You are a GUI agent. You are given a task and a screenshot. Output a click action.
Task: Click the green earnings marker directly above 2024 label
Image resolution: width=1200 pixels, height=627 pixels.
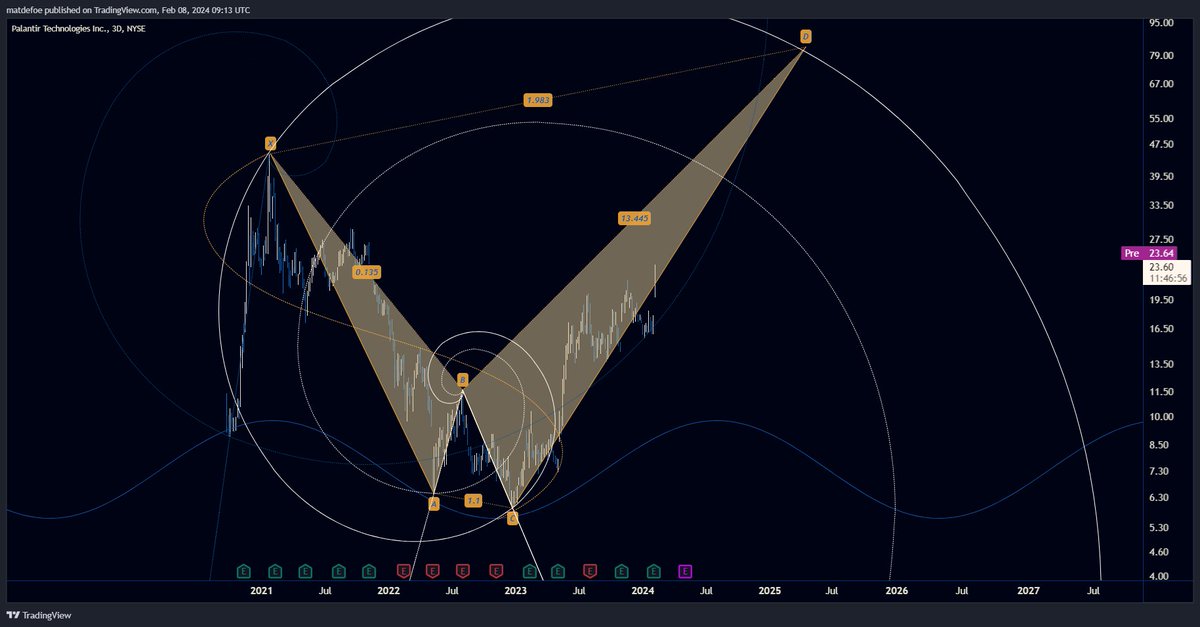(653, 571)
